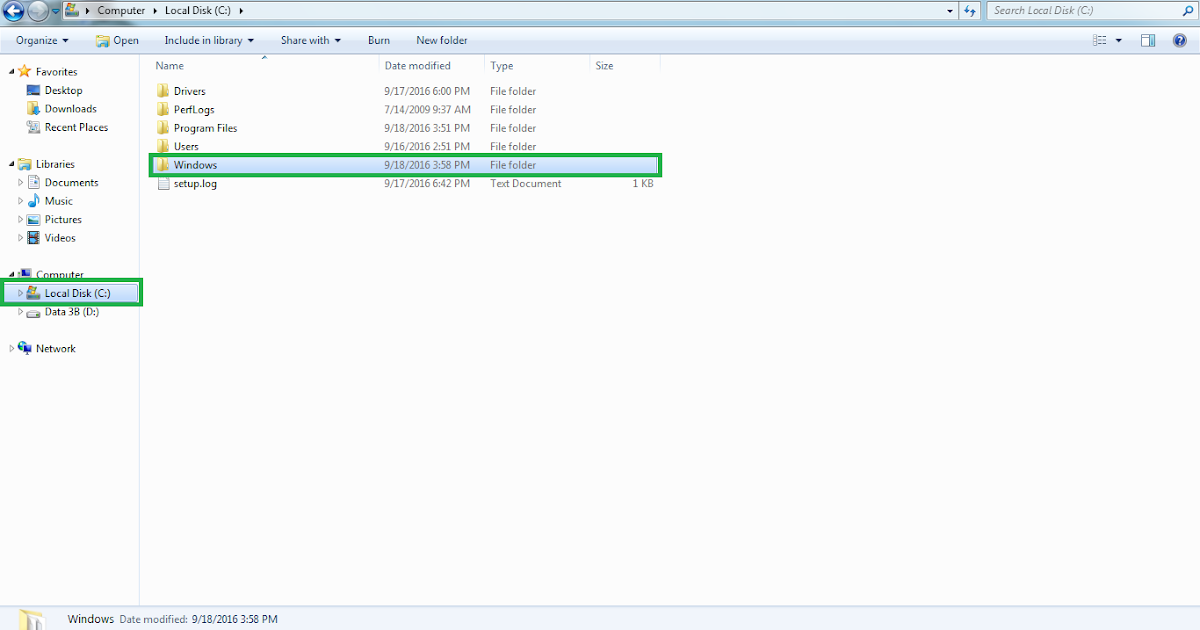Select the Users folder
The image size is (1200, 630).
tap(185, 146)
